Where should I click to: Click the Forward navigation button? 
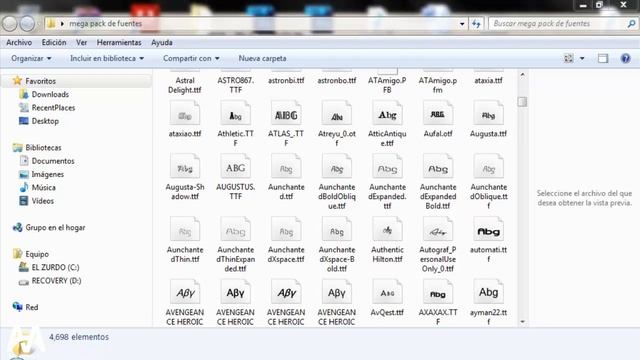pyautogui.click(x=27, y=24)
